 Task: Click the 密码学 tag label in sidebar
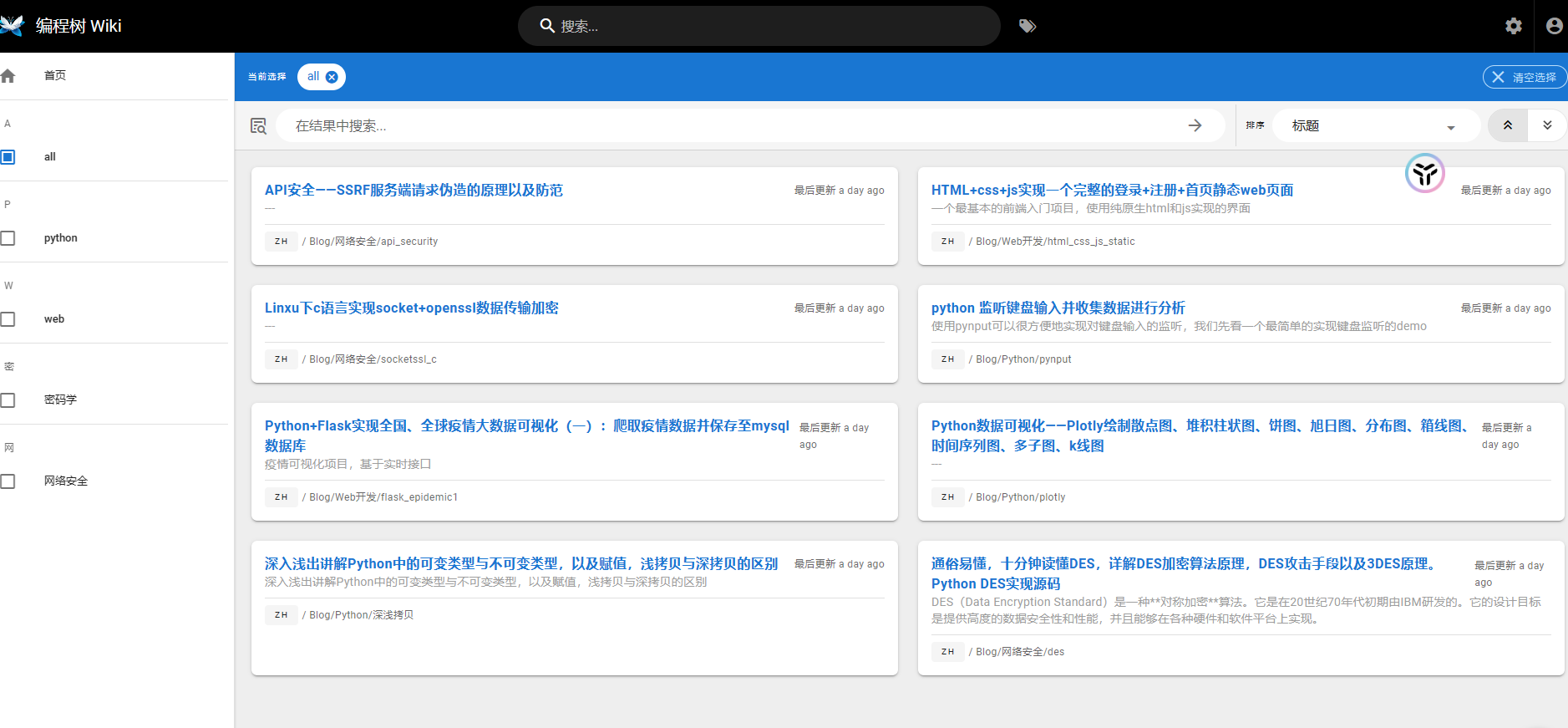60,400
